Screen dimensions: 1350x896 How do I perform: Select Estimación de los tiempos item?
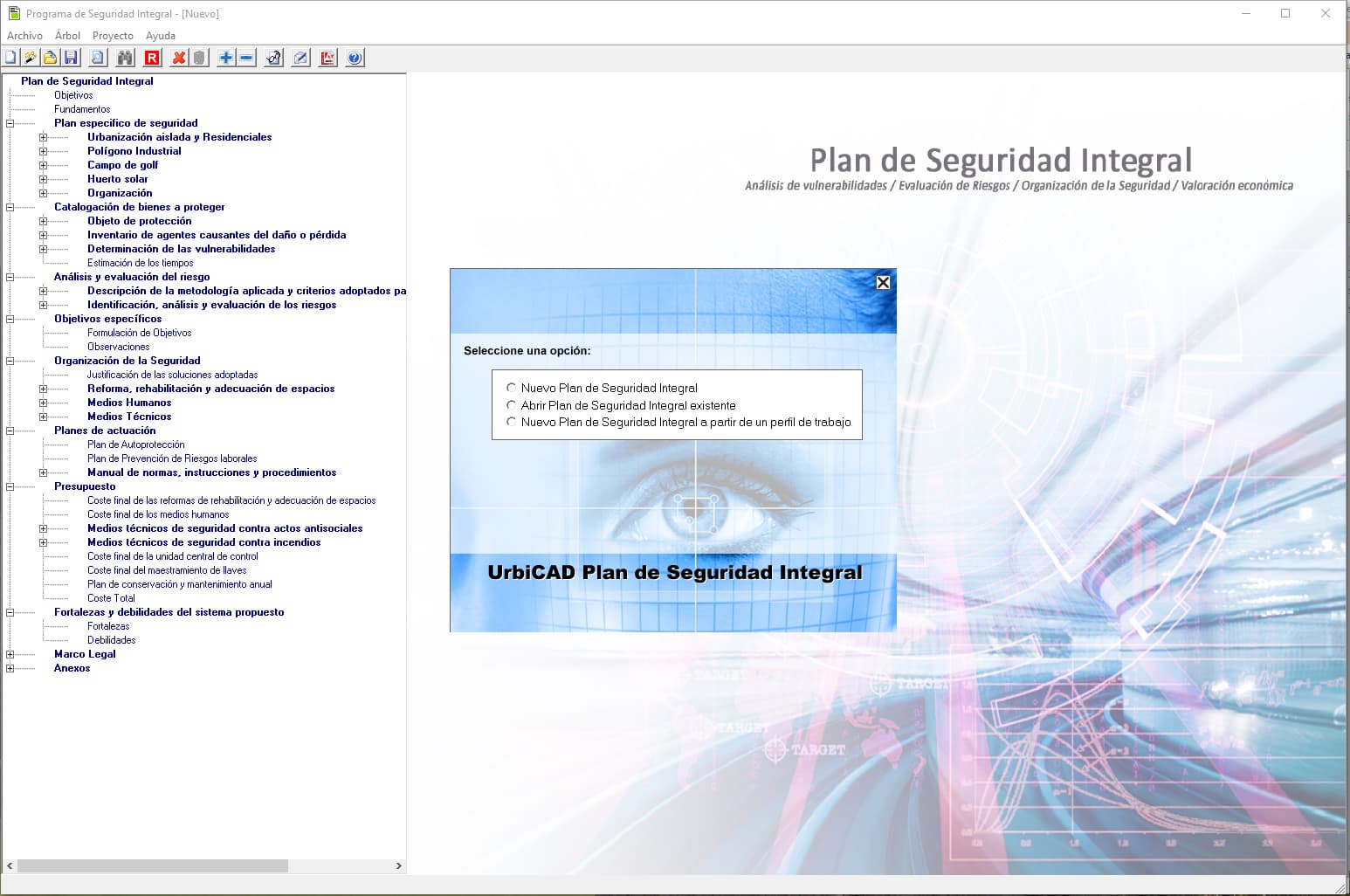click(x=141, y=263)
